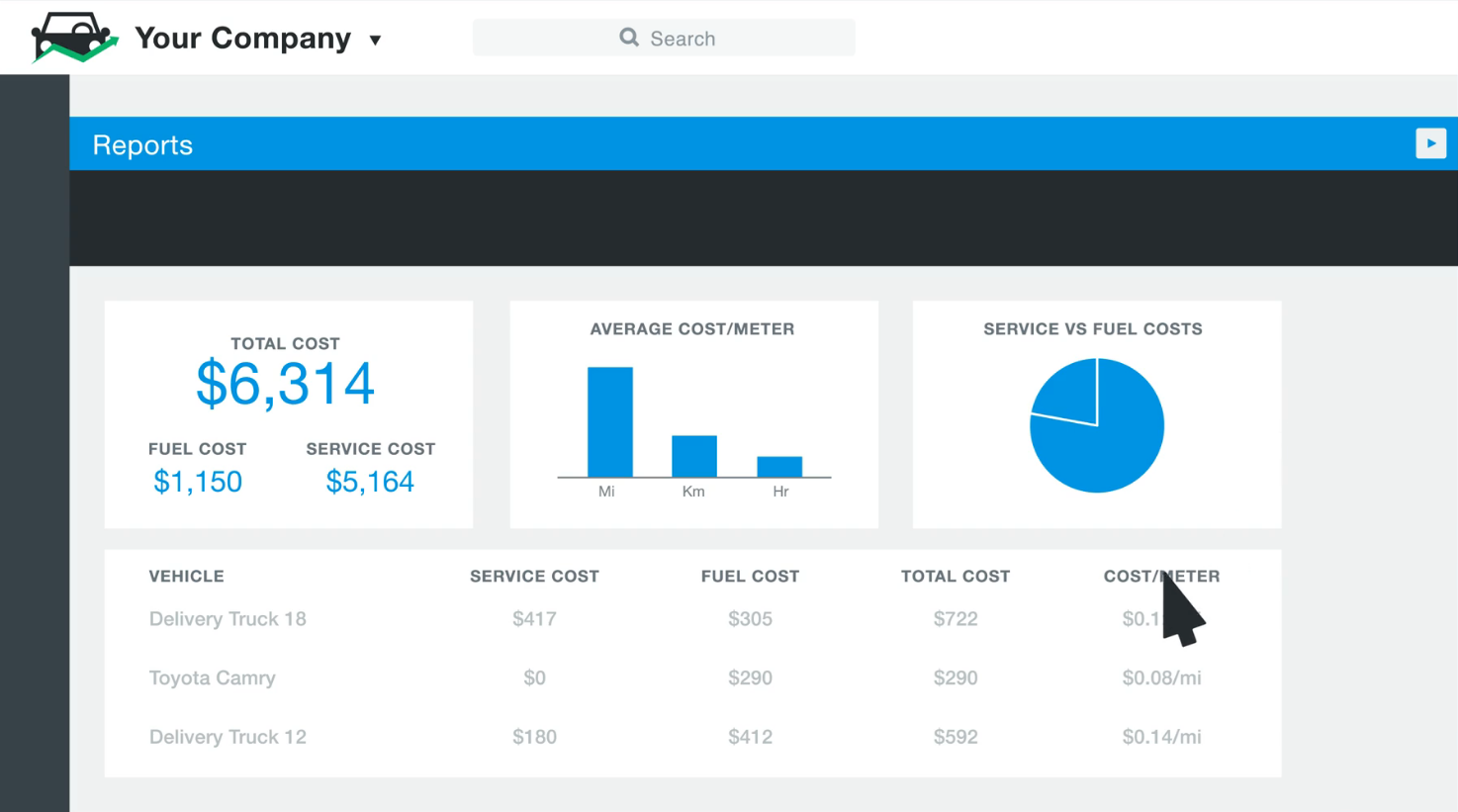Screen dimensions: 1458x812
Task: Click the Hr bar in the chart
Action: tap(779, 467)
